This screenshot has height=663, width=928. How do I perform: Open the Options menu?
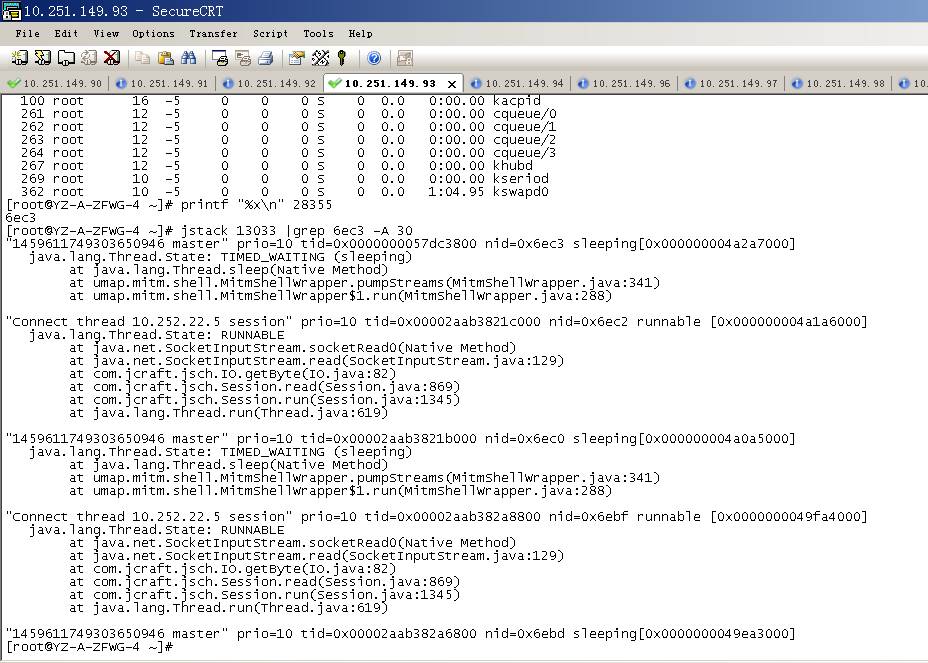coord(153,33)
